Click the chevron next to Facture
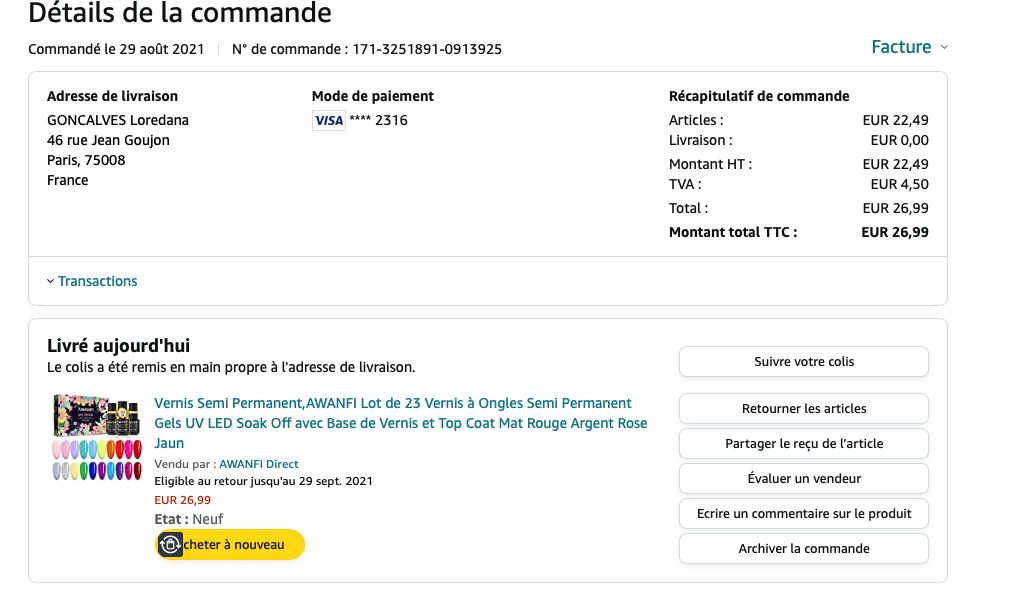 point(944,47)
